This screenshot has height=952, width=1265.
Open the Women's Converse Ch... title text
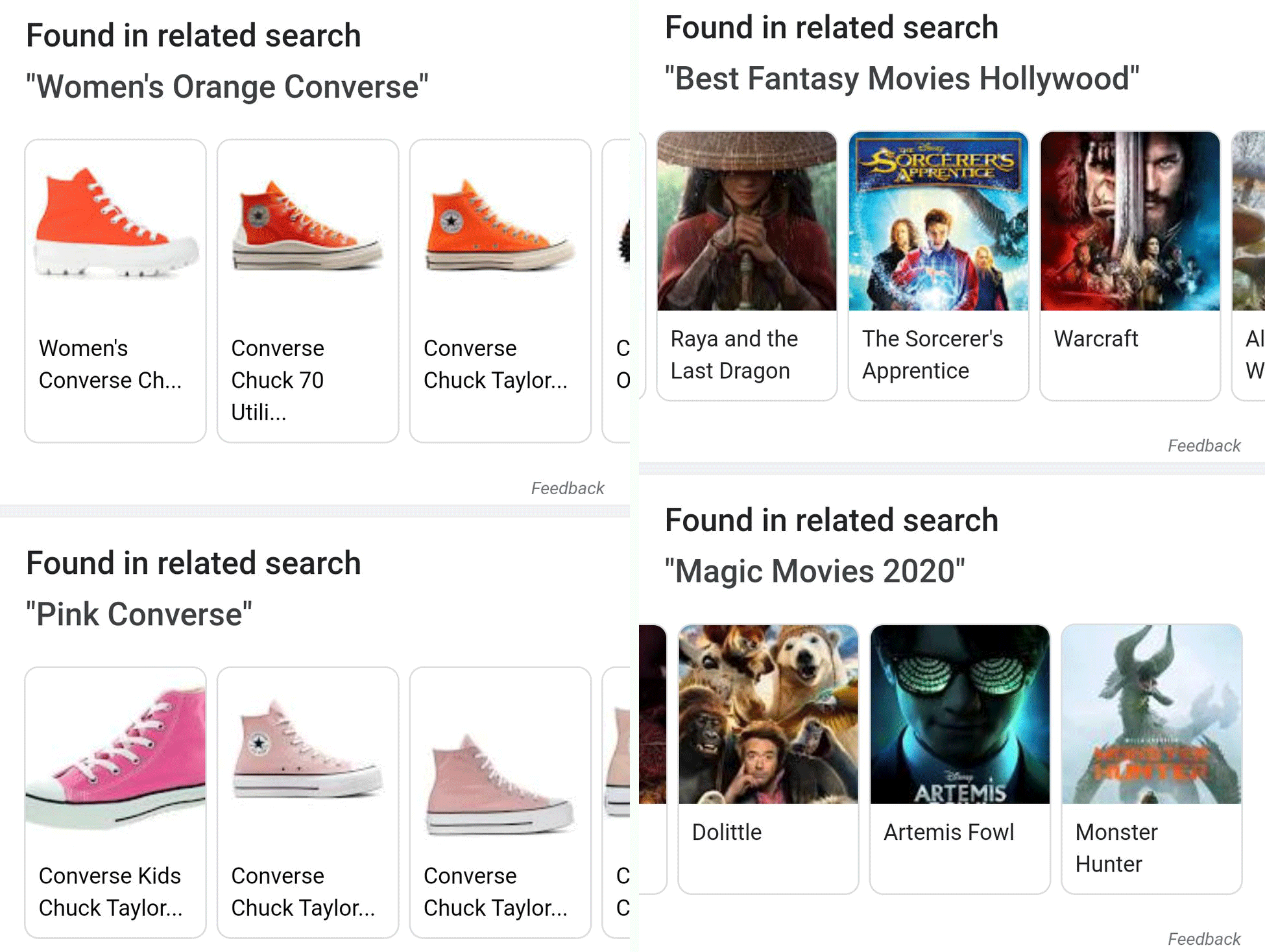110,364
